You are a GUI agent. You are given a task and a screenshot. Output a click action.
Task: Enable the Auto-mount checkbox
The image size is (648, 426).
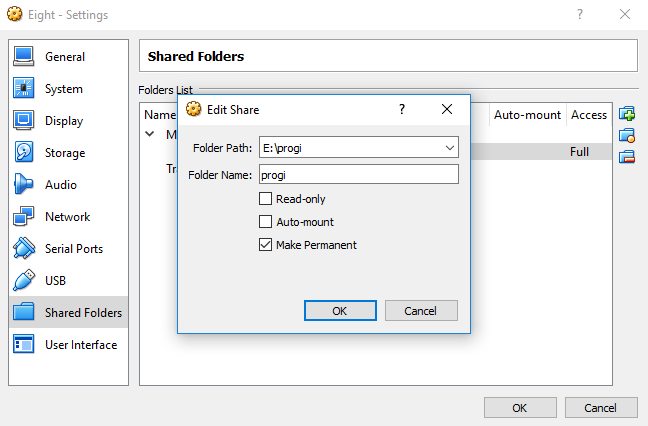pyautogui.click(x=265, y=222)
